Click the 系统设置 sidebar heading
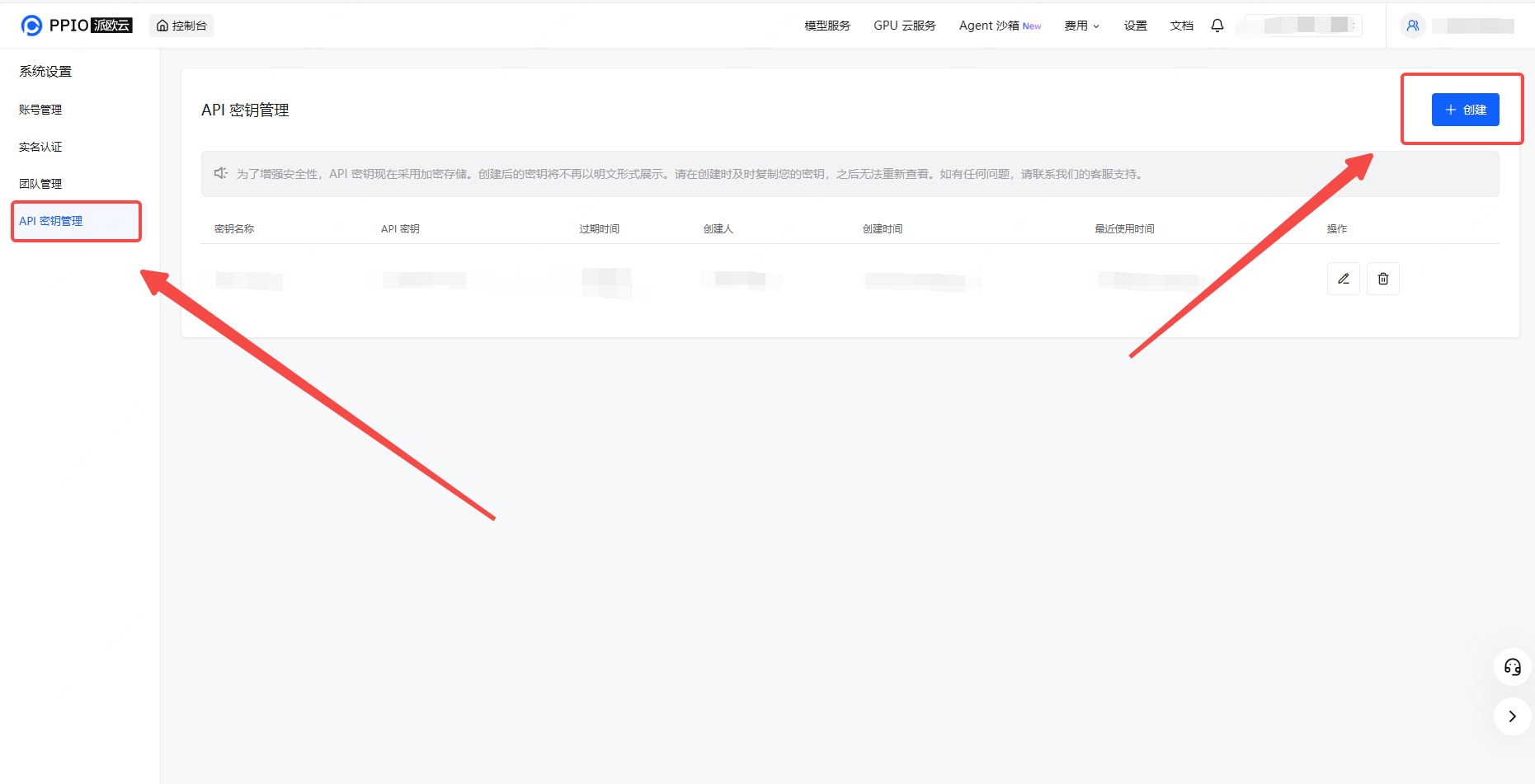Viewport: 1535px width, 784px height. click(x=45, y=72)
